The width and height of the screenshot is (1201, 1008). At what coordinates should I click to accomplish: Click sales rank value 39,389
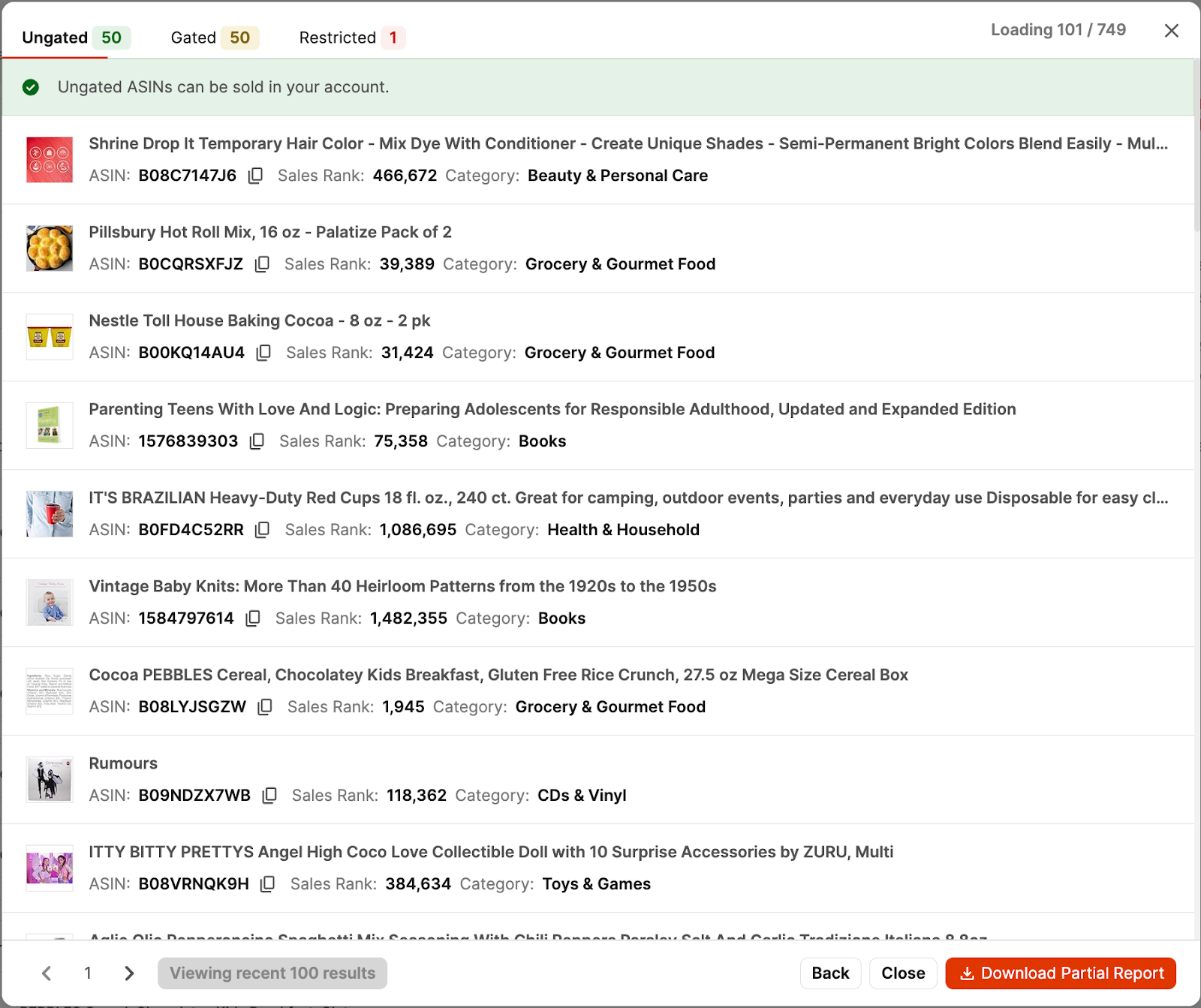(407, 264)
